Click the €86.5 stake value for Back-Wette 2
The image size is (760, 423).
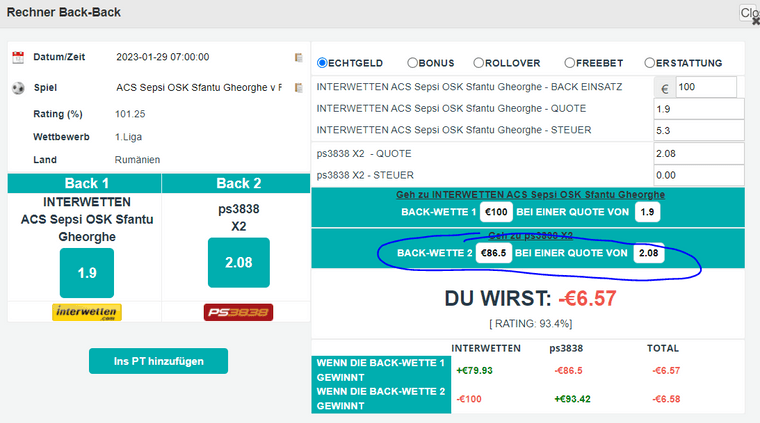pyautogui.click(x=493, y=253)
